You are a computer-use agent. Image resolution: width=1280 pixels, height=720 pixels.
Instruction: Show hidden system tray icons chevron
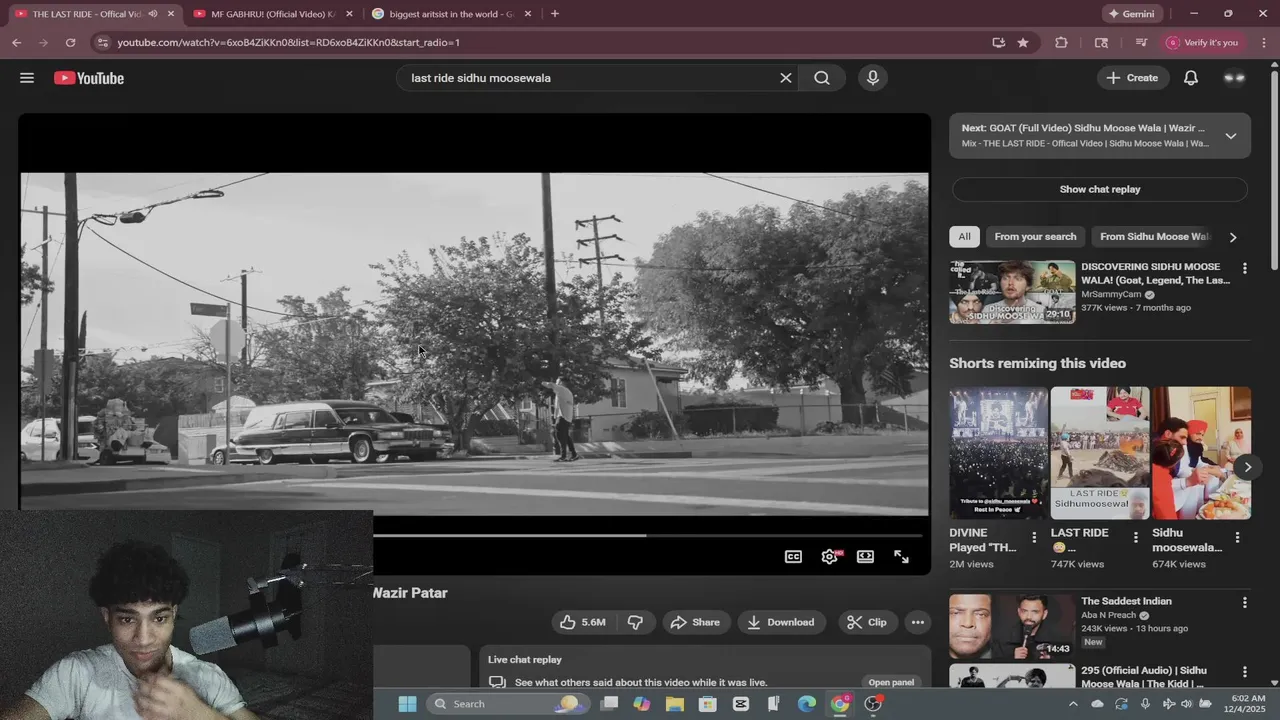coord(1074,704)
